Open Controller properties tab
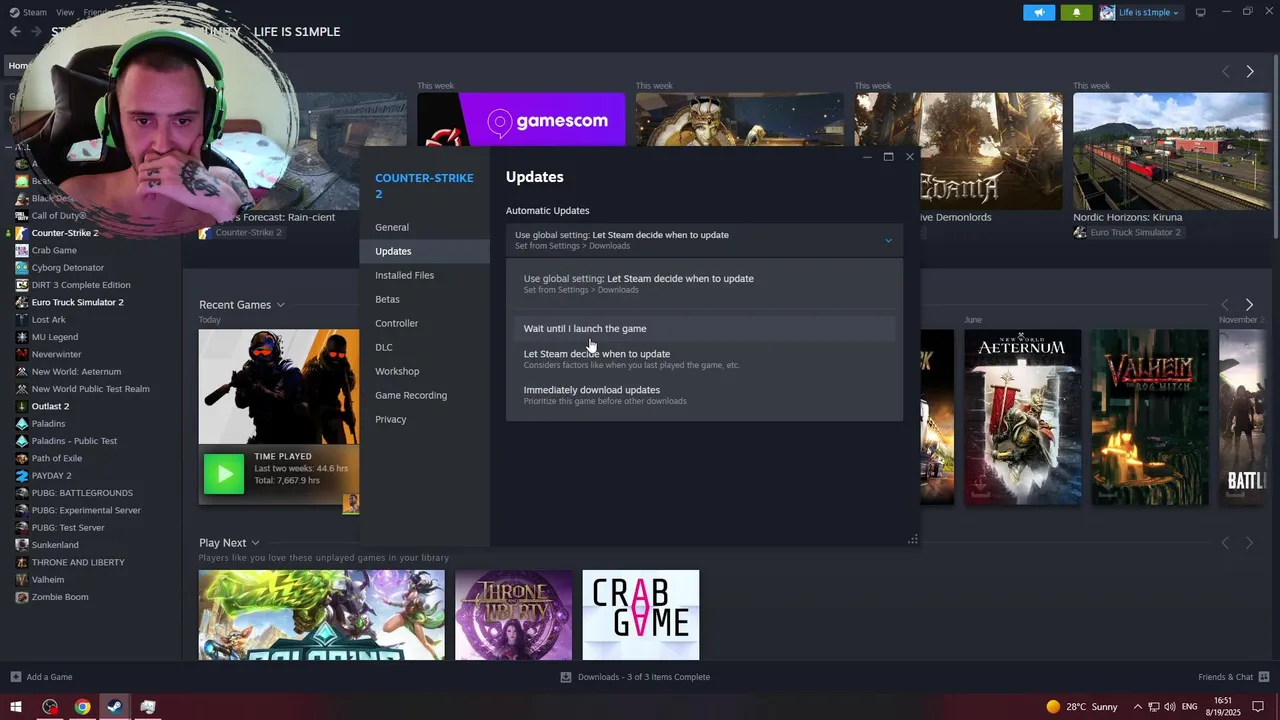Image resolution: width=1280 pixels, height=720 pixels. 396,323
